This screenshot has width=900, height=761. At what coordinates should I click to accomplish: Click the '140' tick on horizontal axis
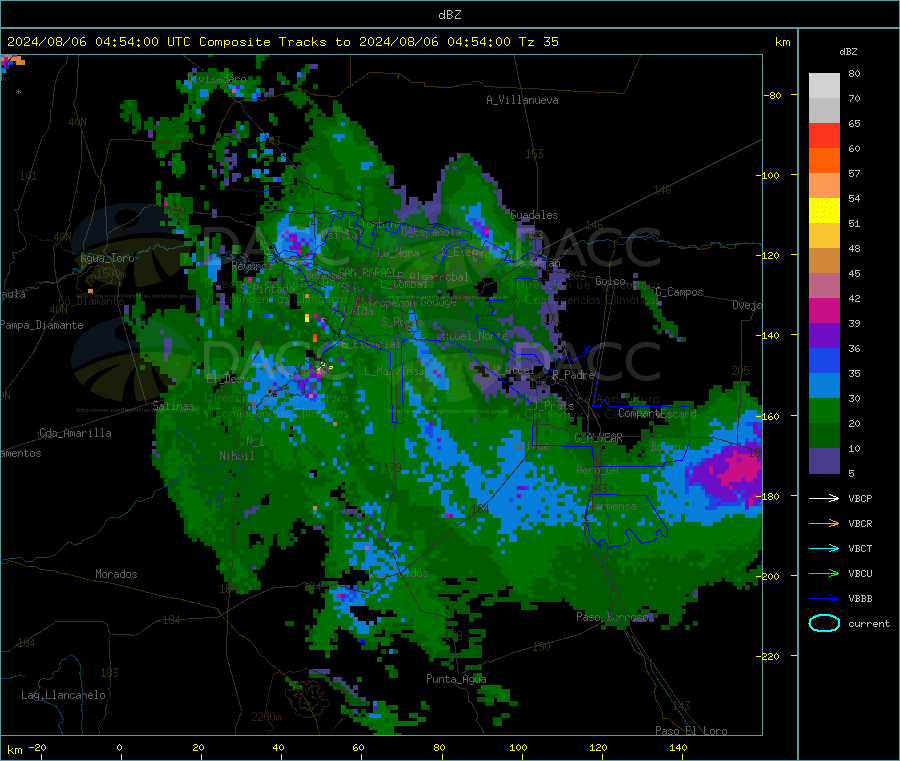click(678, 747)
